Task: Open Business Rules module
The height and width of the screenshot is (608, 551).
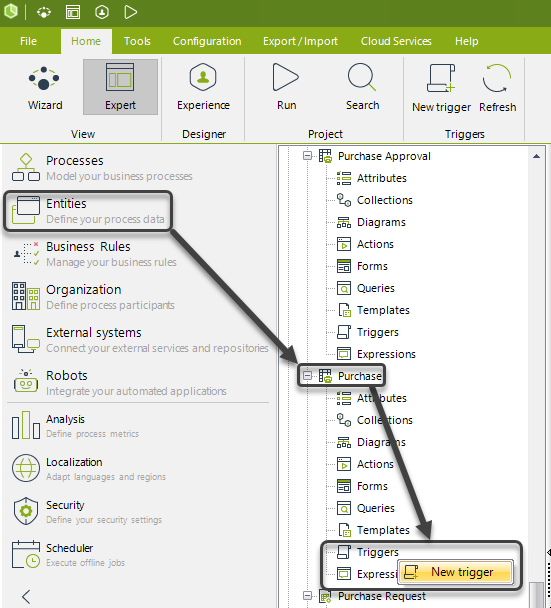Action: [x=94, y=254]
